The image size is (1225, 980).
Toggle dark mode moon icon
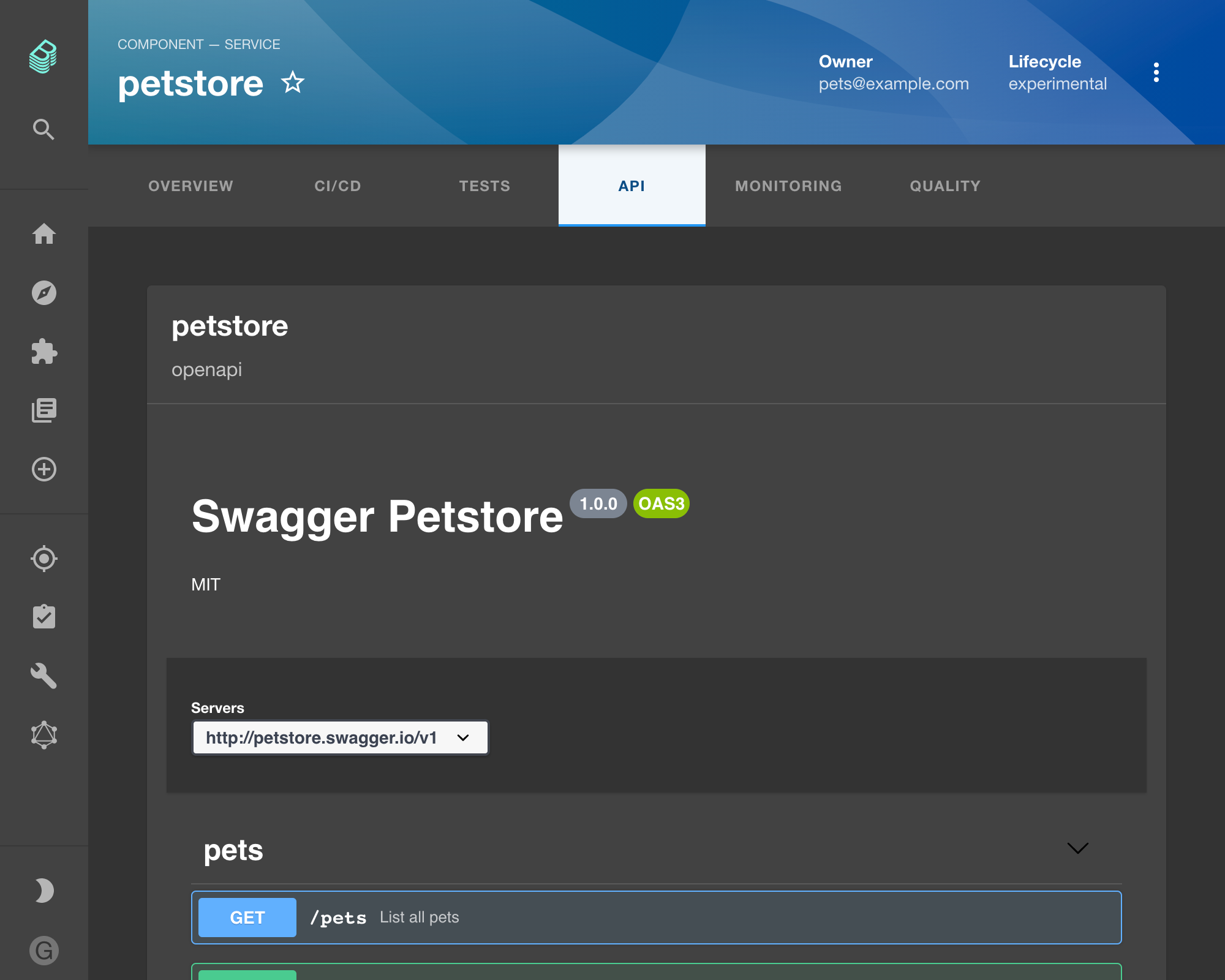pos(44,891)
